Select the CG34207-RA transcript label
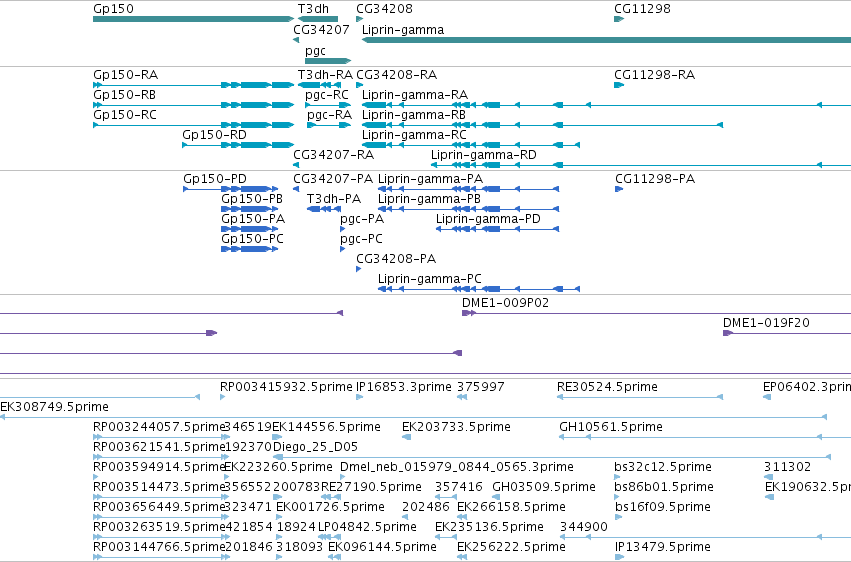The width and height of the screenshot is (851, 562). click(333, 155)
